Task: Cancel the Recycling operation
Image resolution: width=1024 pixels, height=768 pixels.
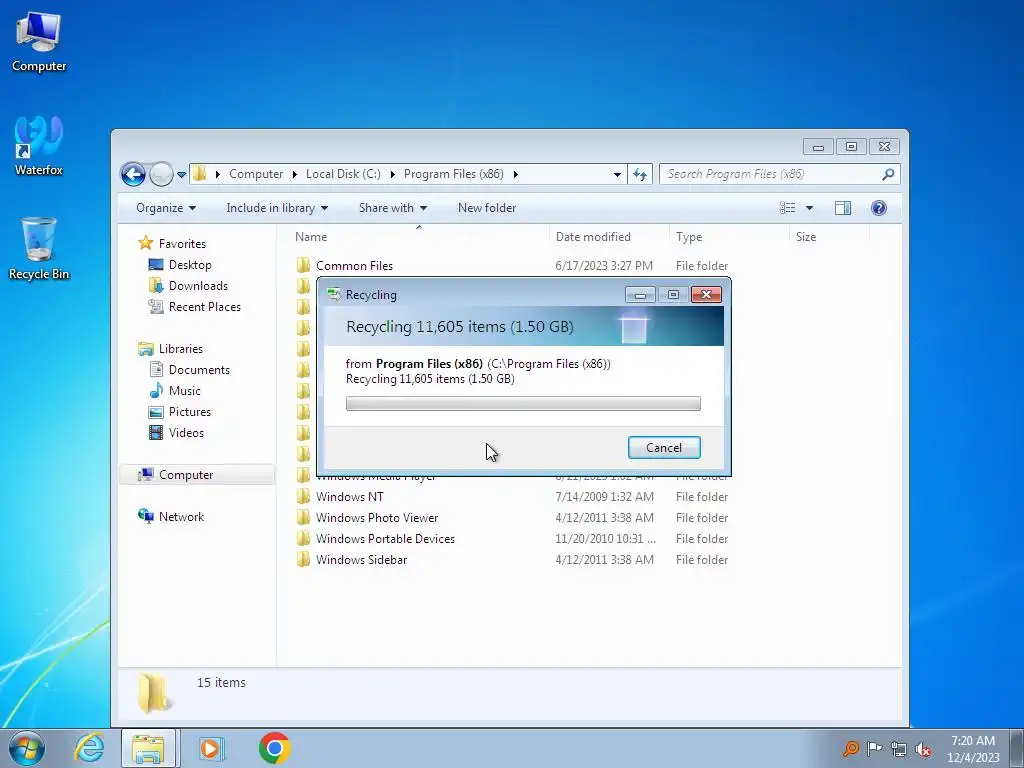Action: 664,447
